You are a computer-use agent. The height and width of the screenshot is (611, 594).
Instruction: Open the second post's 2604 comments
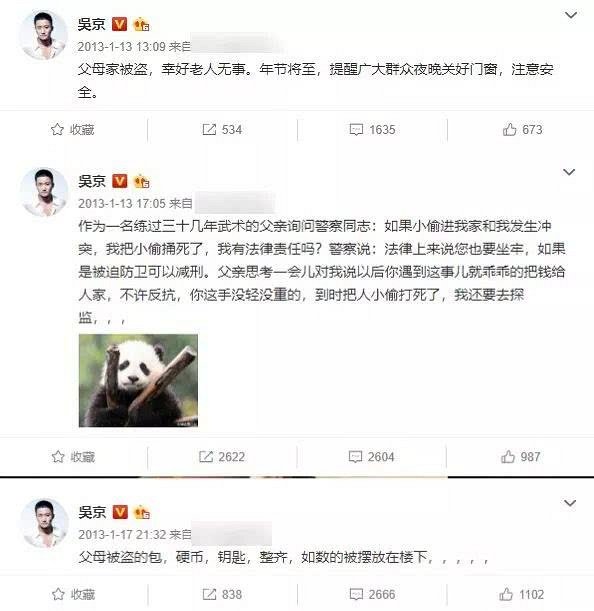(x=371, y=456)
